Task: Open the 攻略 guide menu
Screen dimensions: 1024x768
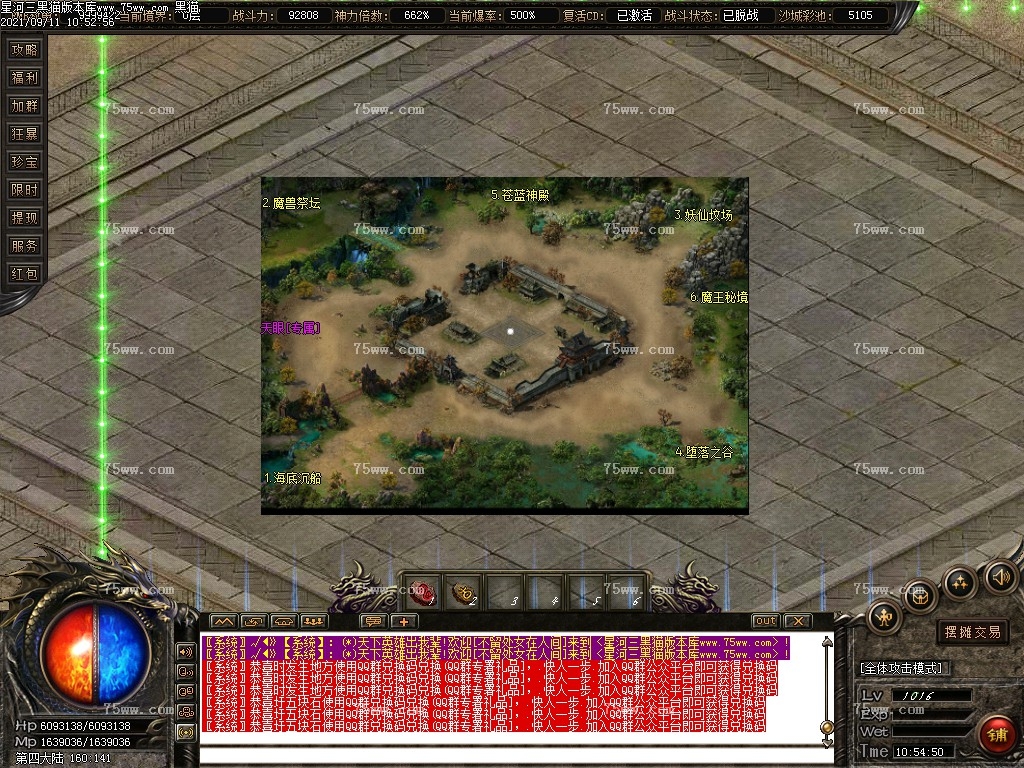Action: point(24,50)
